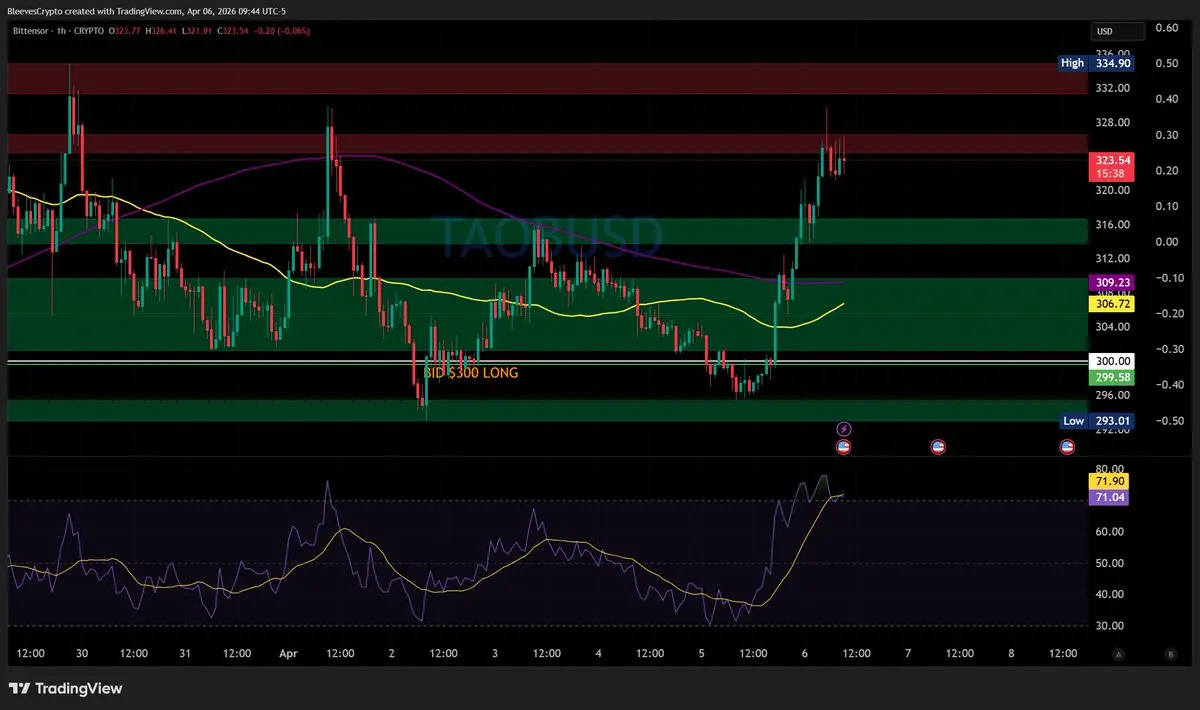Toggle the 'B' scale button

1170,653
